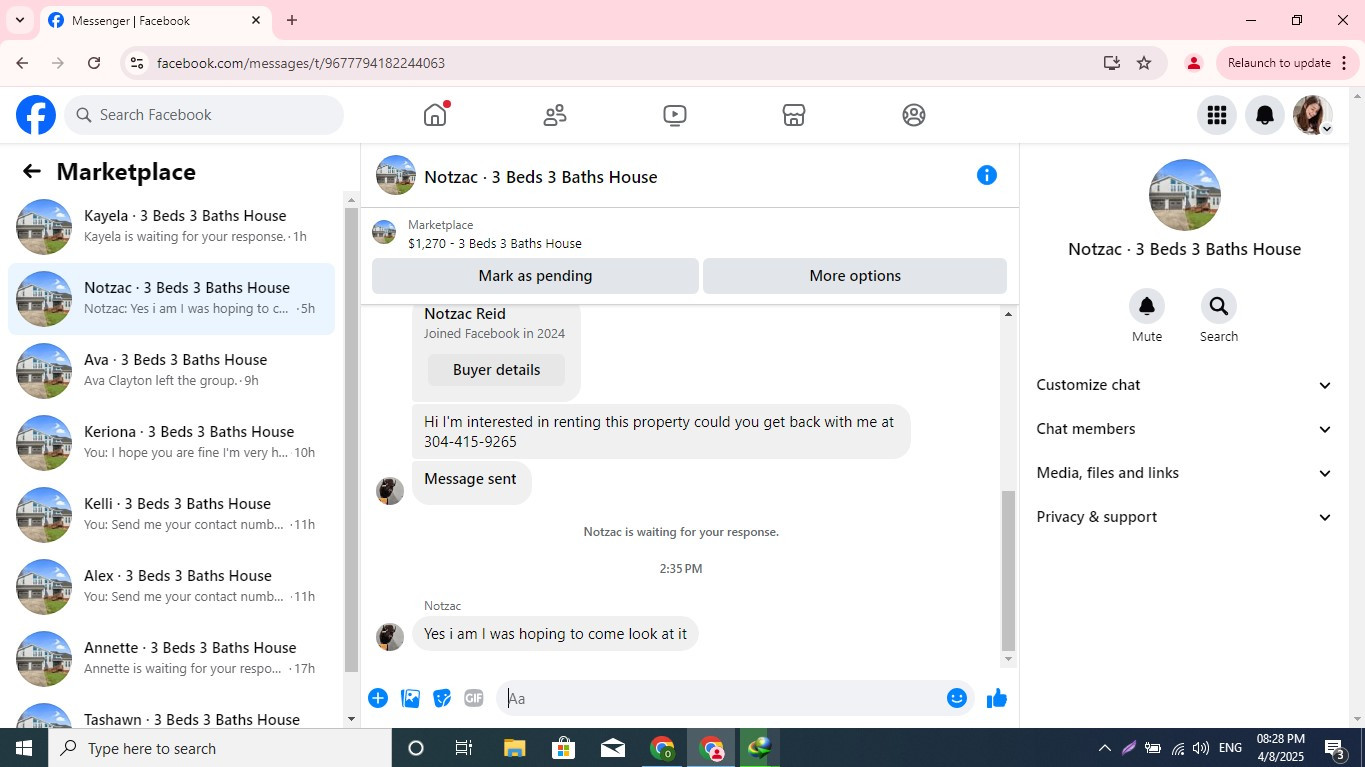Click the message input field Aa

pos(720,698)
